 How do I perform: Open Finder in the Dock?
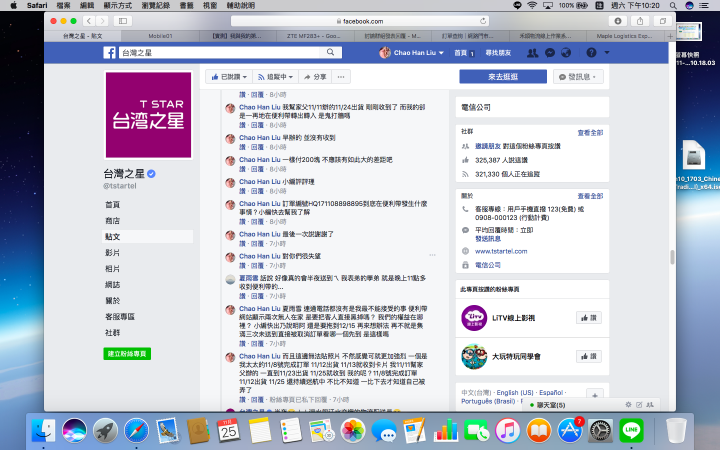click(43, 430)
